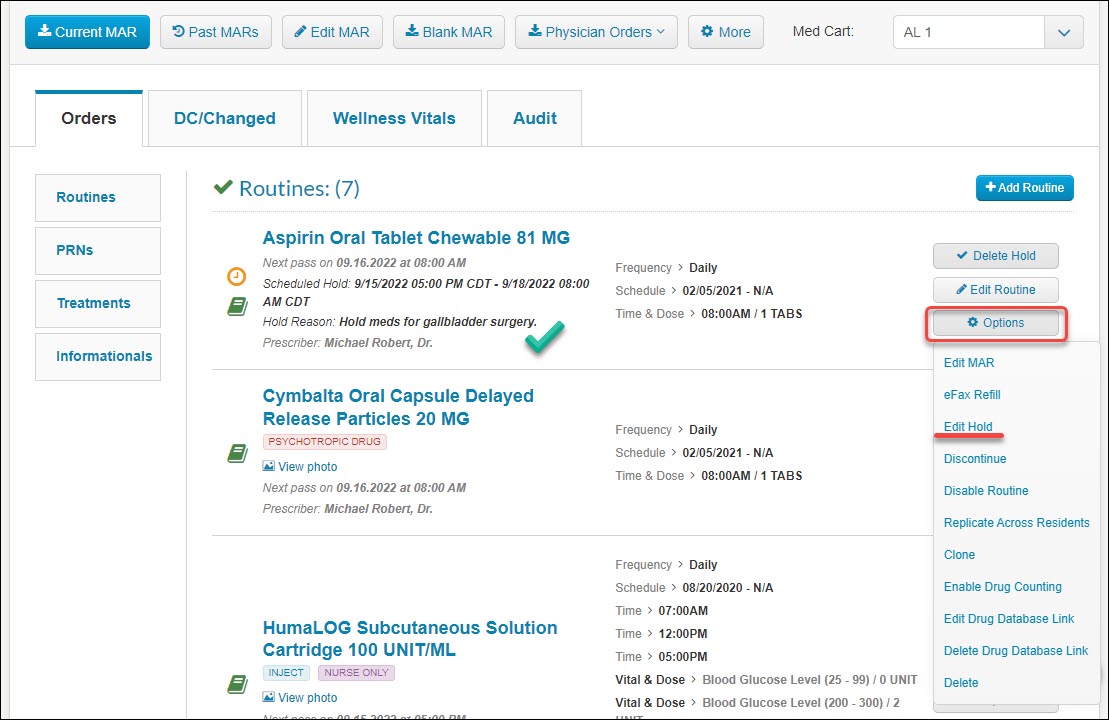Screen dimensions: 1109x720
Task: Choose Enable Drug Counting option
Action: click(x=1002, y=586)
